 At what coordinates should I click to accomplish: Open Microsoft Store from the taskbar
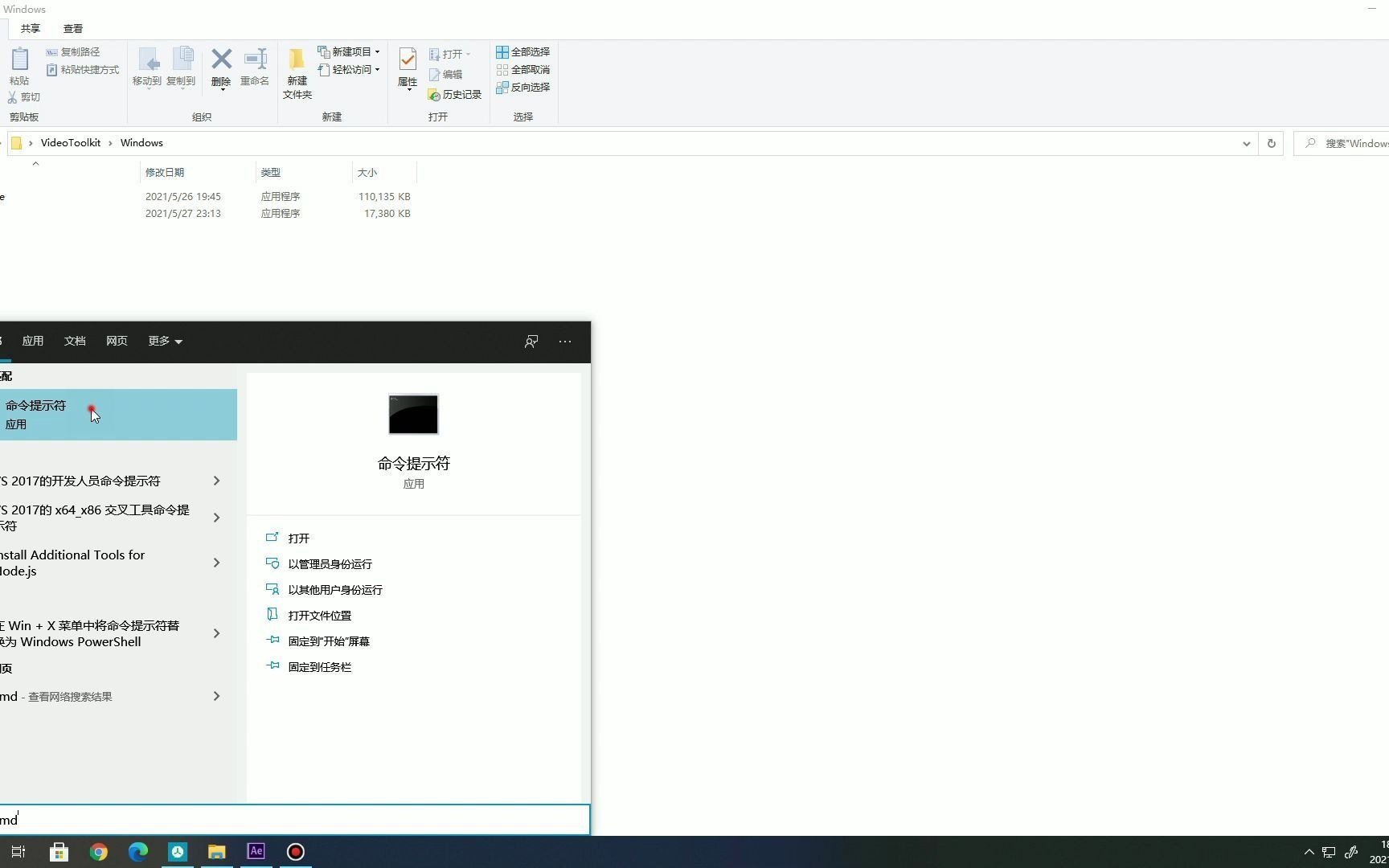coord(59,852)
